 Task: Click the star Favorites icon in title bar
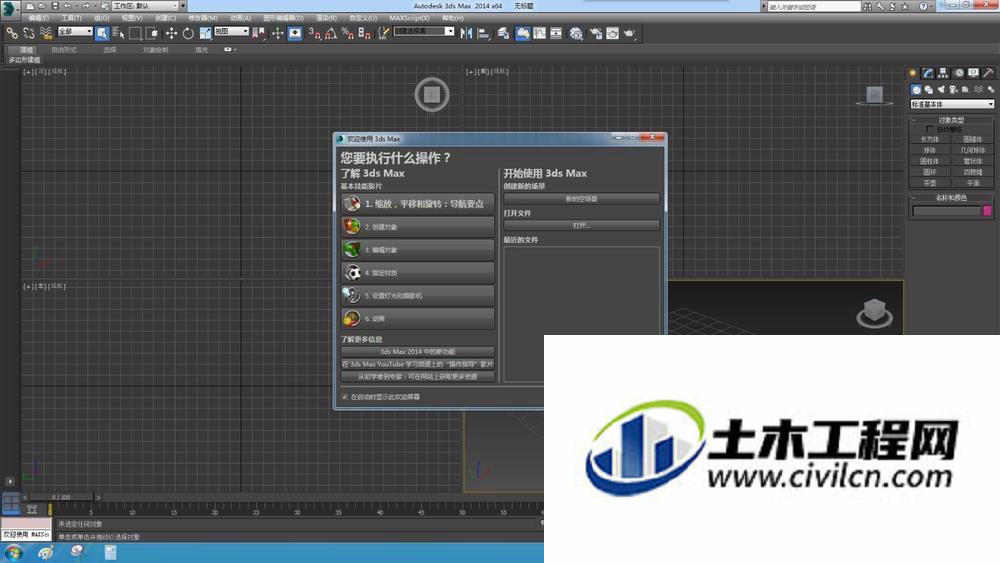(904, 6)
